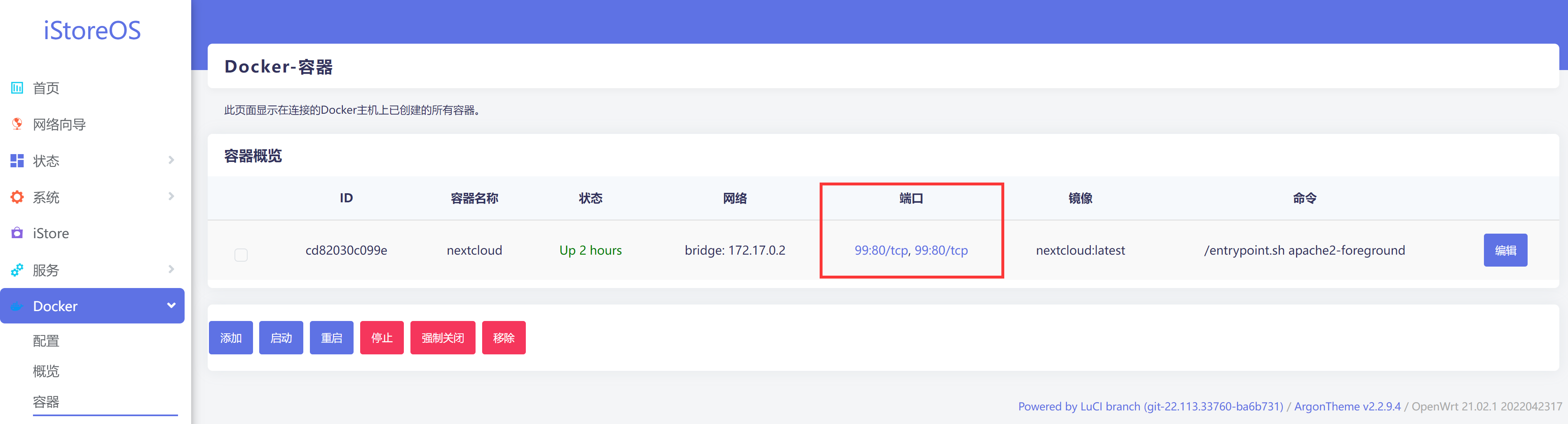Select the 服务 services icon in sidebar
This screenshot has width=1568, height=424.
(x=16, y=269)
